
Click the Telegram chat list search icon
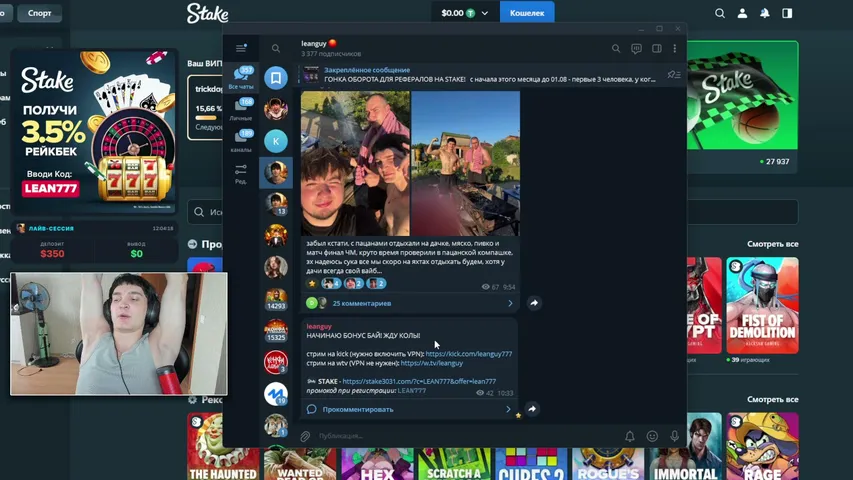pos(276,48)
